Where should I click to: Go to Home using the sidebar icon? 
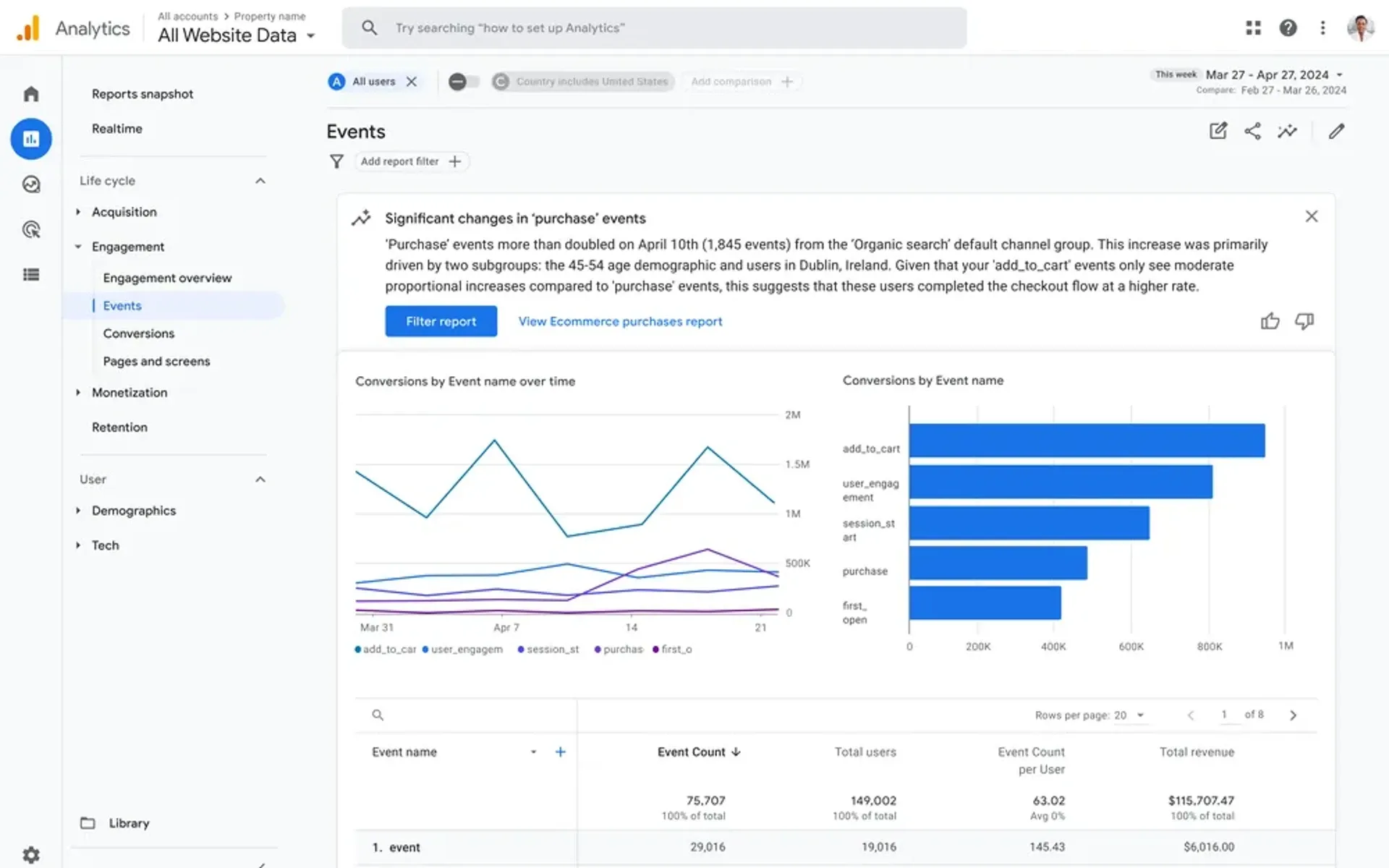31,93
